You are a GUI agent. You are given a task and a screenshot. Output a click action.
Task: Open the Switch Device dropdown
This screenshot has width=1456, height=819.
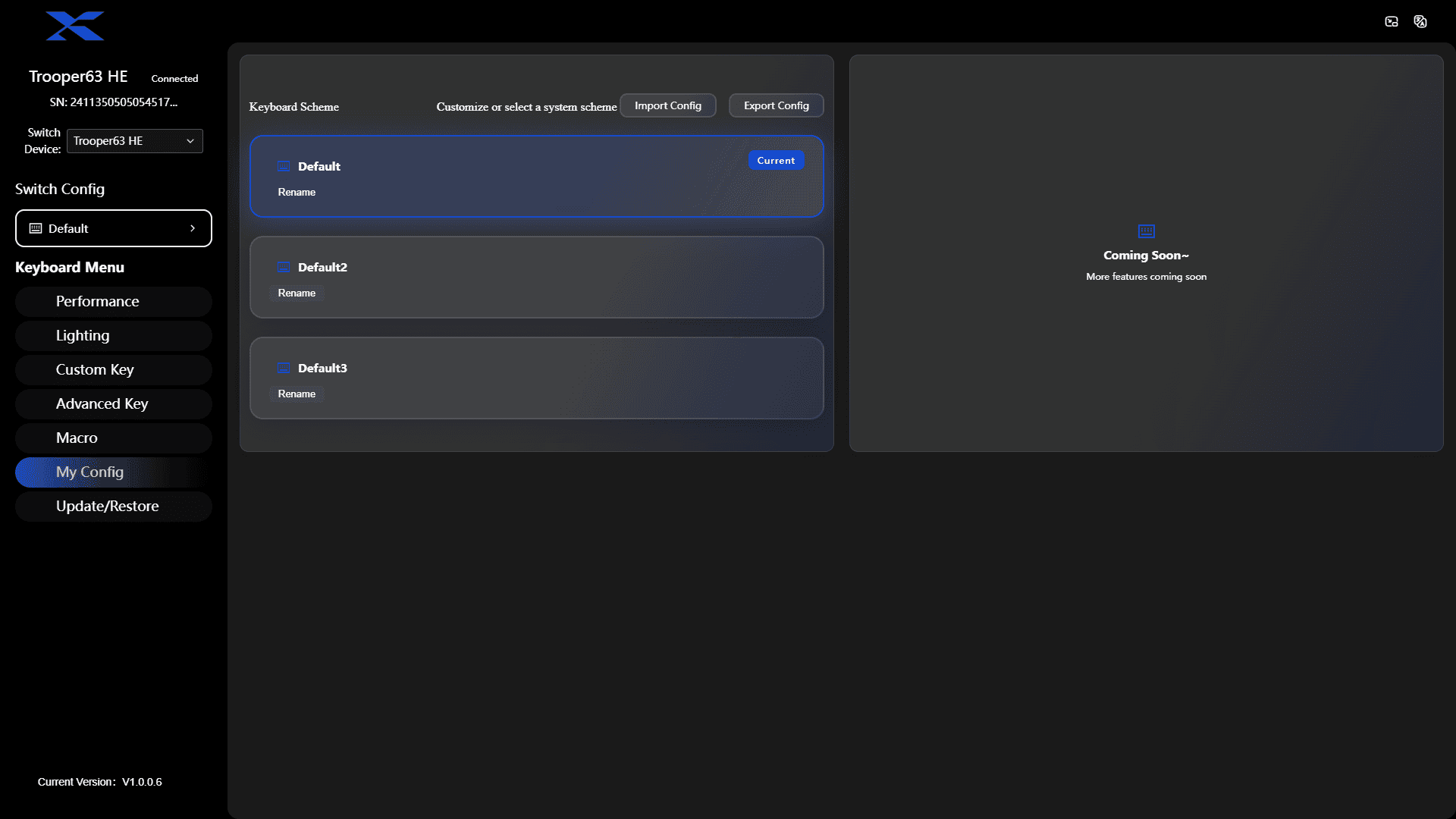coord(135,141)
